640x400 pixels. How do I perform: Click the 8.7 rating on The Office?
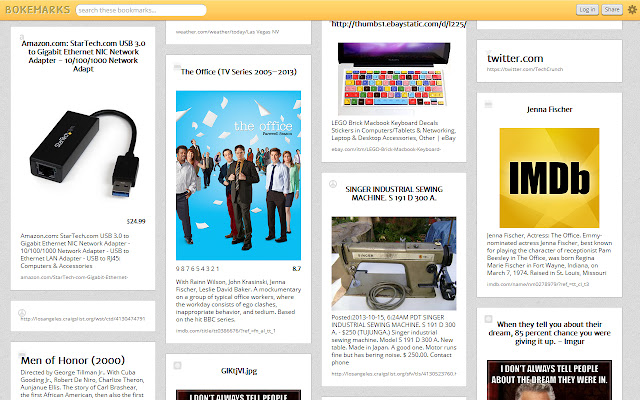(x=297, y=269)
